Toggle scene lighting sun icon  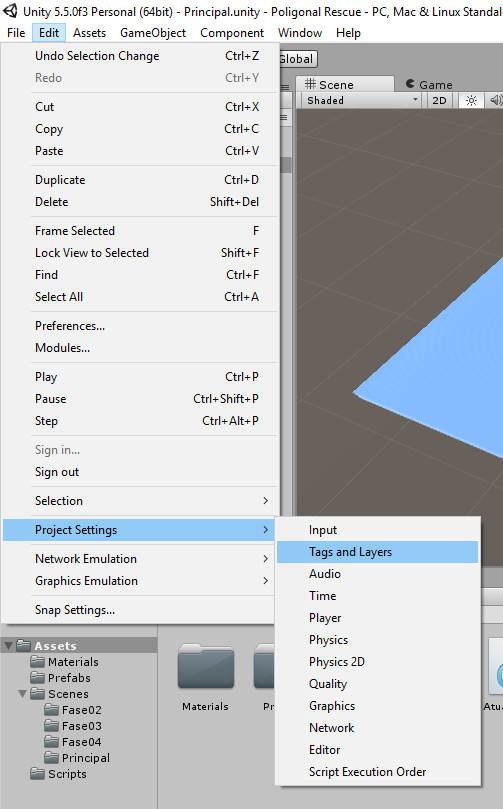coord(471,101)
